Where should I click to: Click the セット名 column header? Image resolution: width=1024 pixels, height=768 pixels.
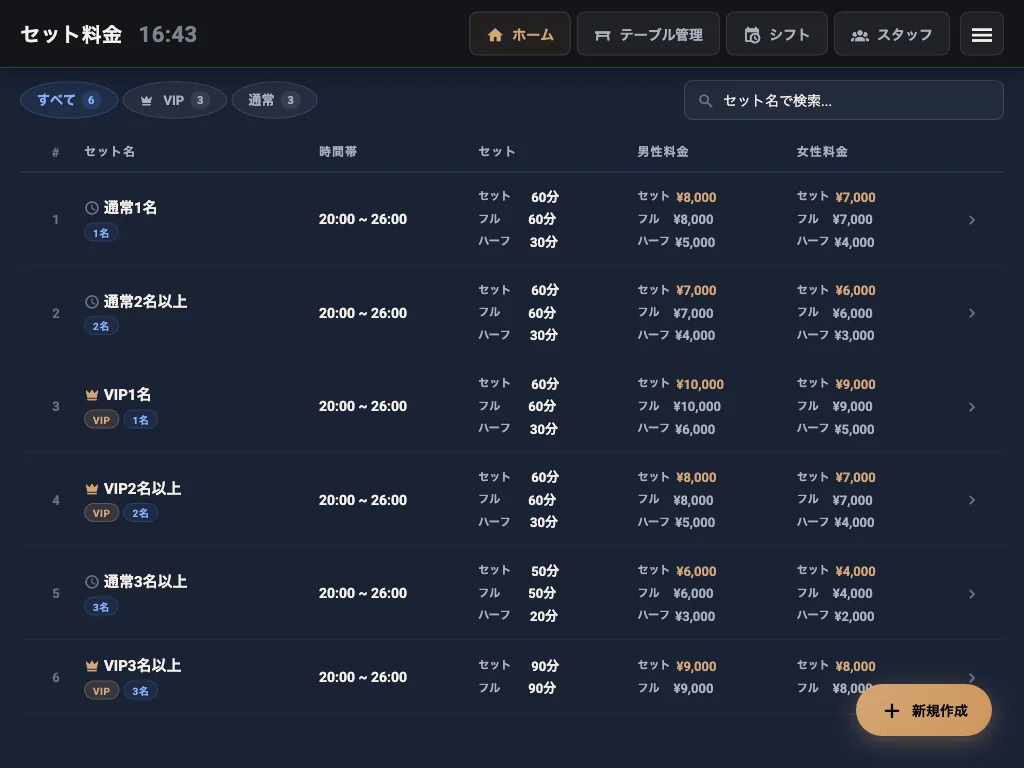coord(110,152)
